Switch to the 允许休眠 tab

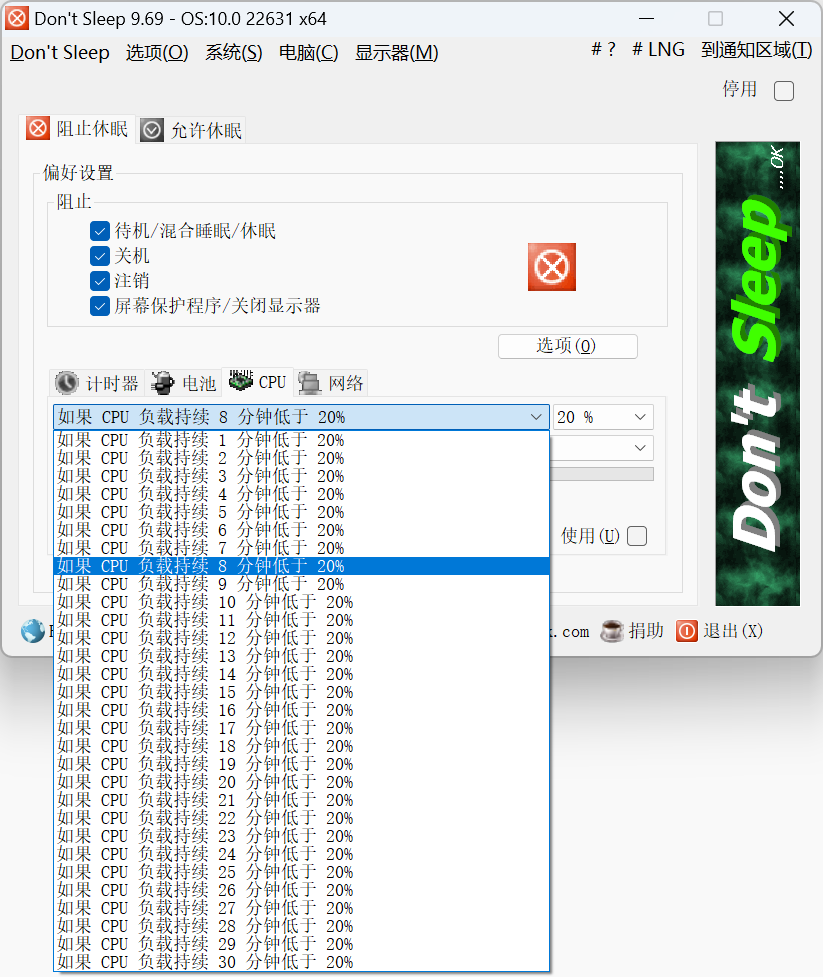[192, 130]
